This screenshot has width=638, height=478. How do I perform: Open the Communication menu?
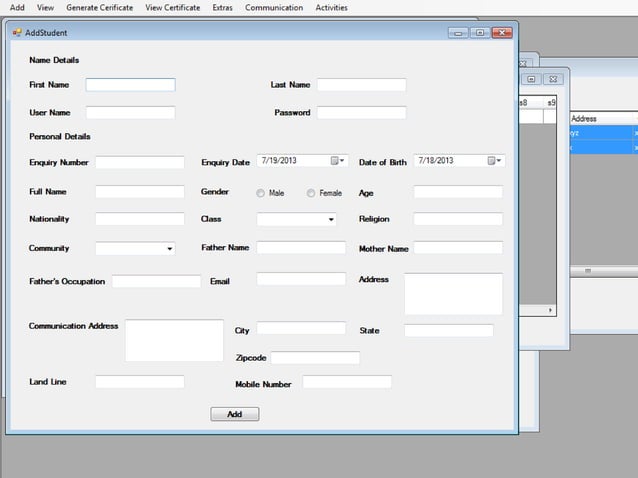pos(274,8)
